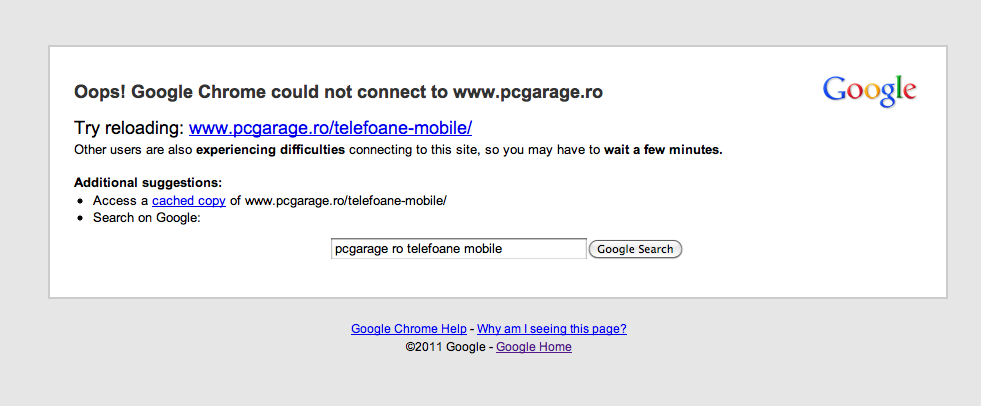Click the bold 'wait a few minutes' text

tap(662, 150)
